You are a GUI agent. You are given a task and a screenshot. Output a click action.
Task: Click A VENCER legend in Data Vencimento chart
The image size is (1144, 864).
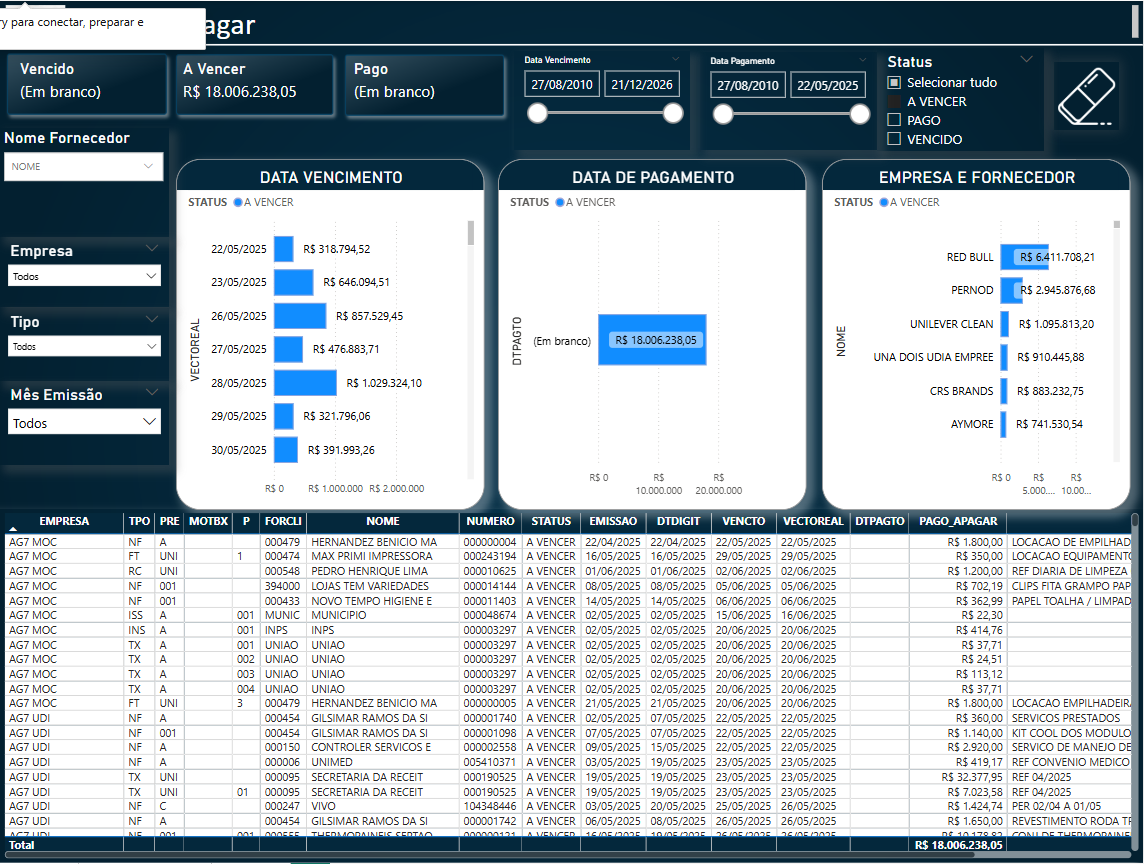point(263,202)
